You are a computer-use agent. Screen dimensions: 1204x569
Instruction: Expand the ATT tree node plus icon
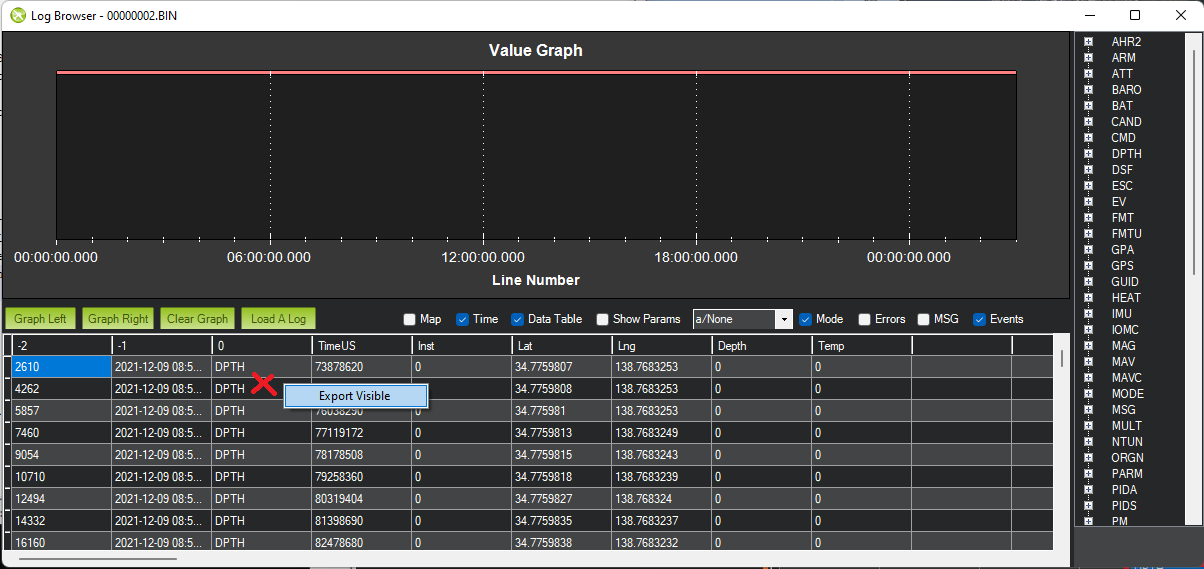coord(1088,74)
